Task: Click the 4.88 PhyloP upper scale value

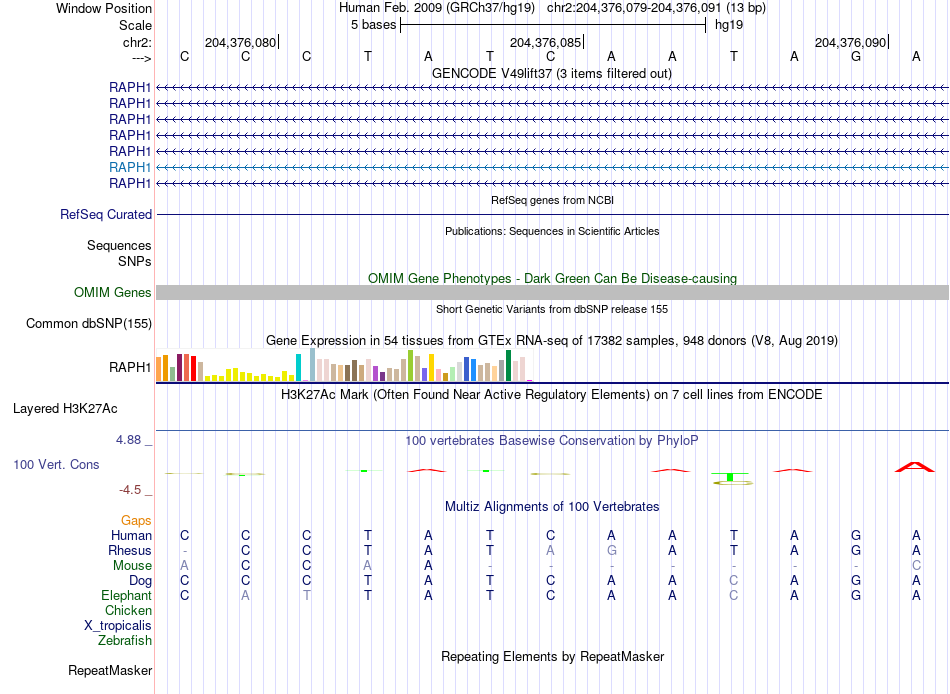Action: (x=128, y=439)
